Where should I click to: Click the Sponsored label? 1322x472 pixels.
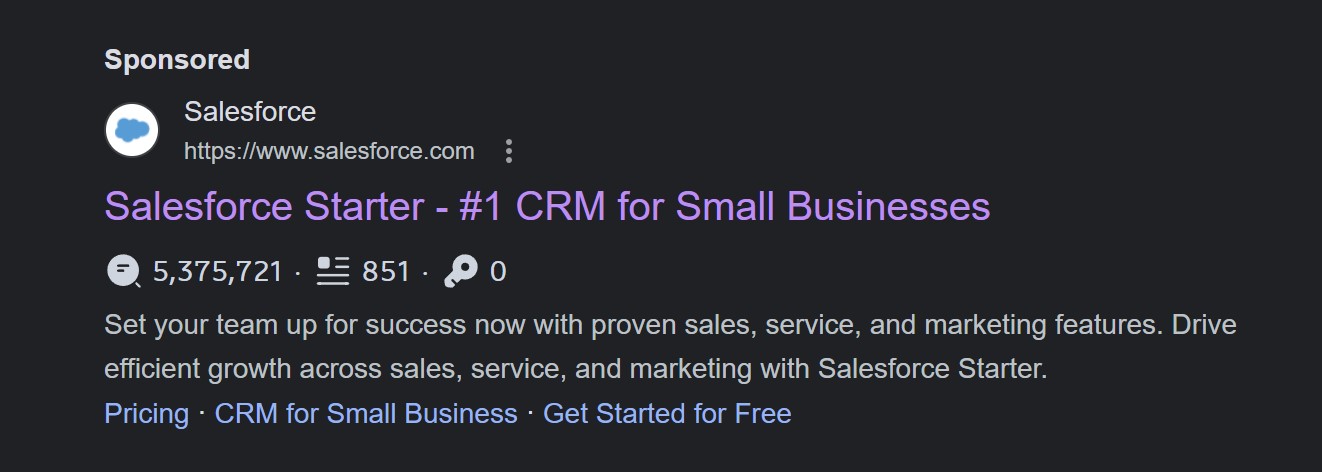pos(177,60)
